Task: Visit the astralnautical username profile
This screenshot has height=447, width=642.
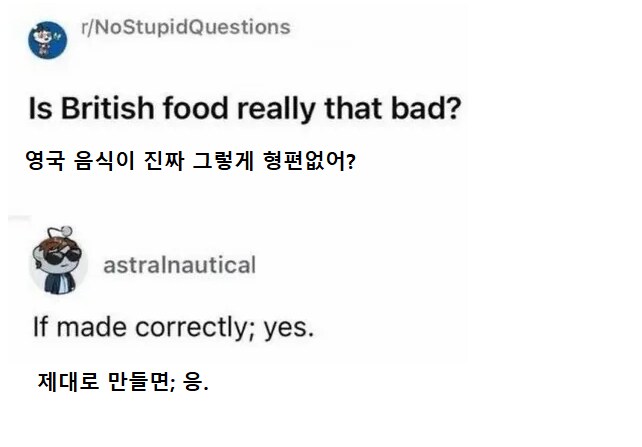Action: tap(180, 265)
